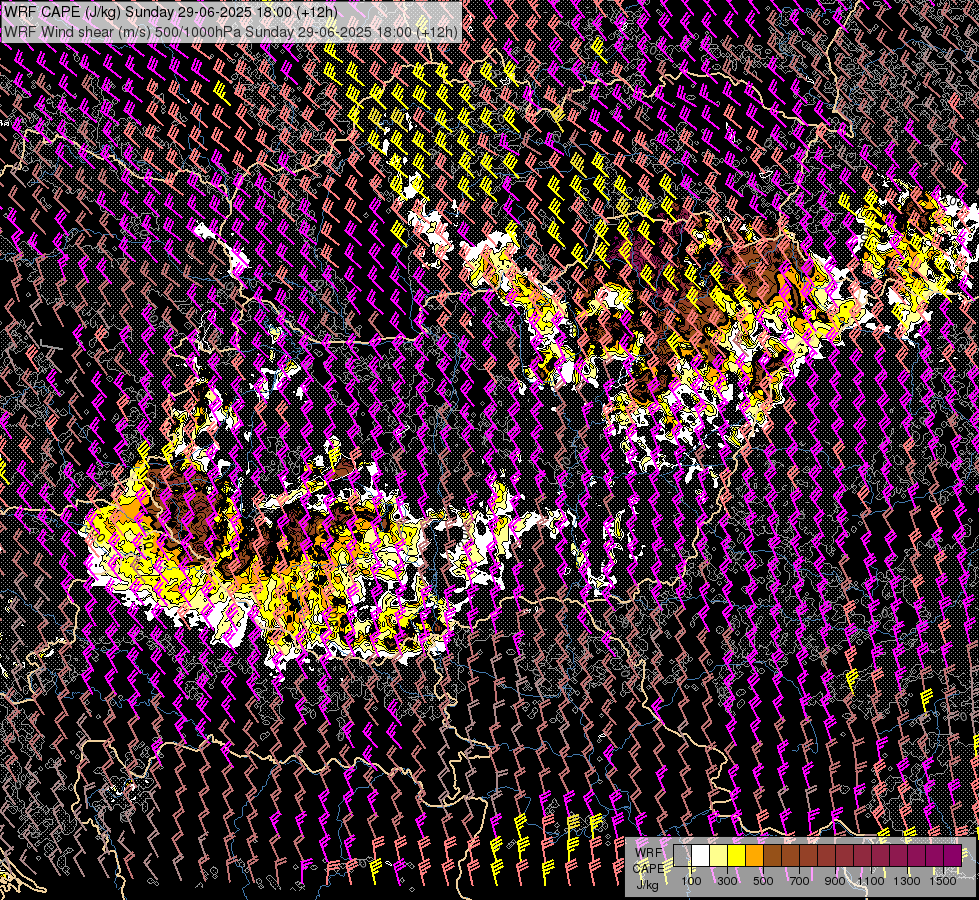Click the legend label 1300
This screenshot has width=979, height=900.
tap(907, 881)
